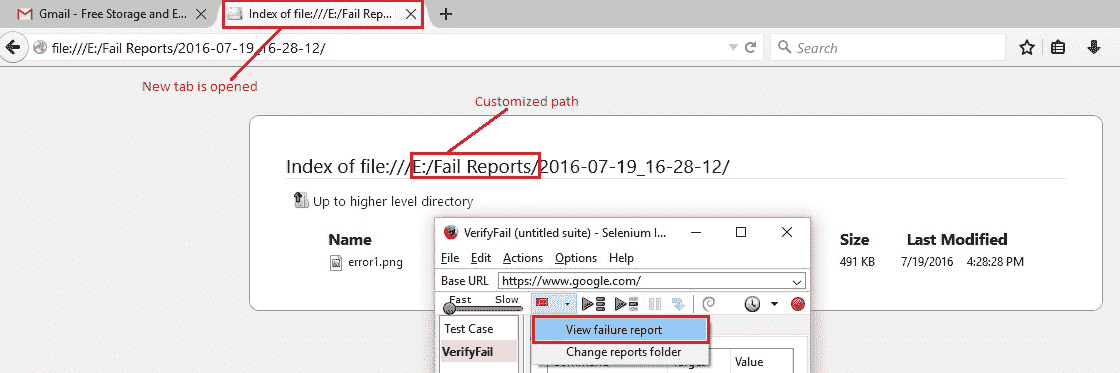Click the browser Back arrow button
The height and width of the screenshot is (373, 1120).
[12, 47]
